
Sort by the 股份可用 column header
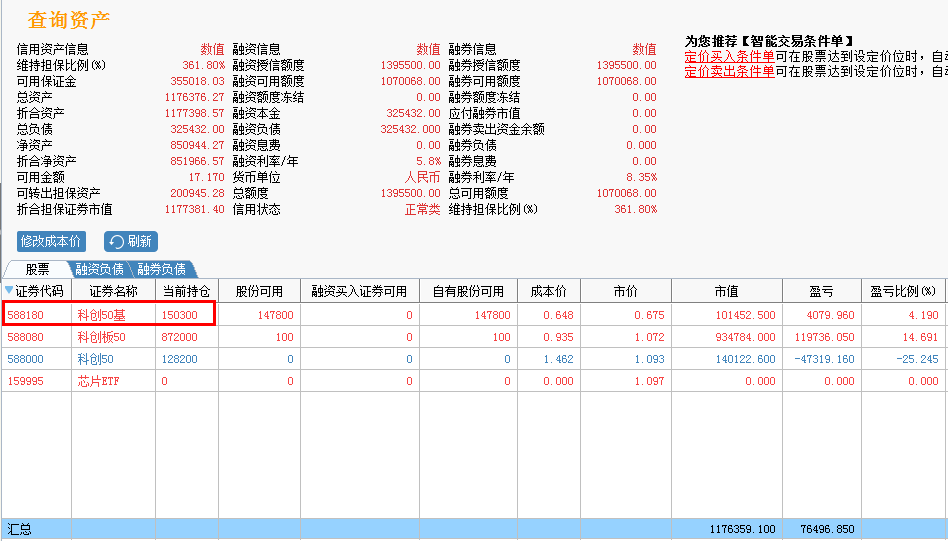click(x=259, y=291)
